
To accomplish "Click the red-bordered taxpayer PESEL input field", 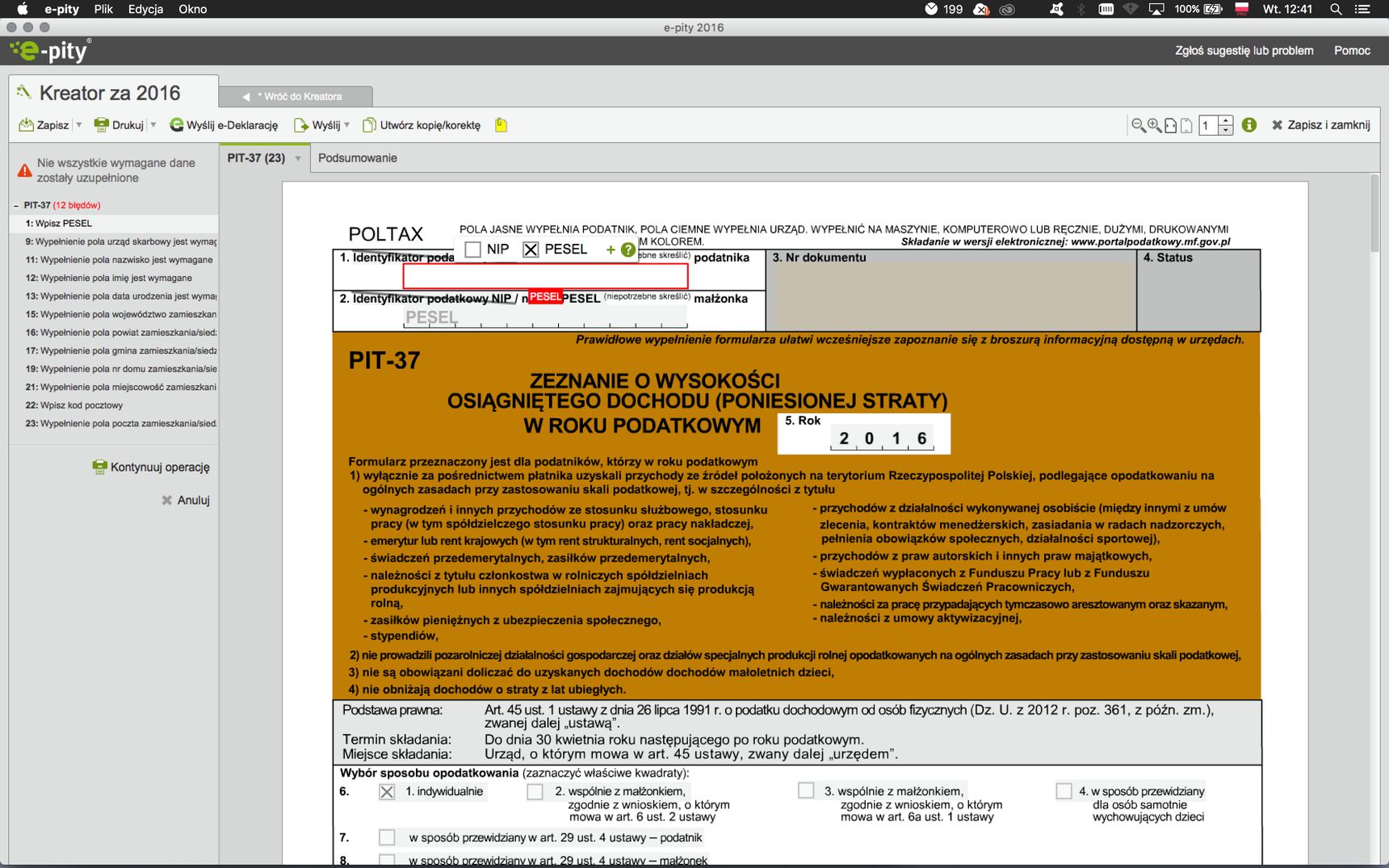I will pyautogui.click(x=546, y=276).
